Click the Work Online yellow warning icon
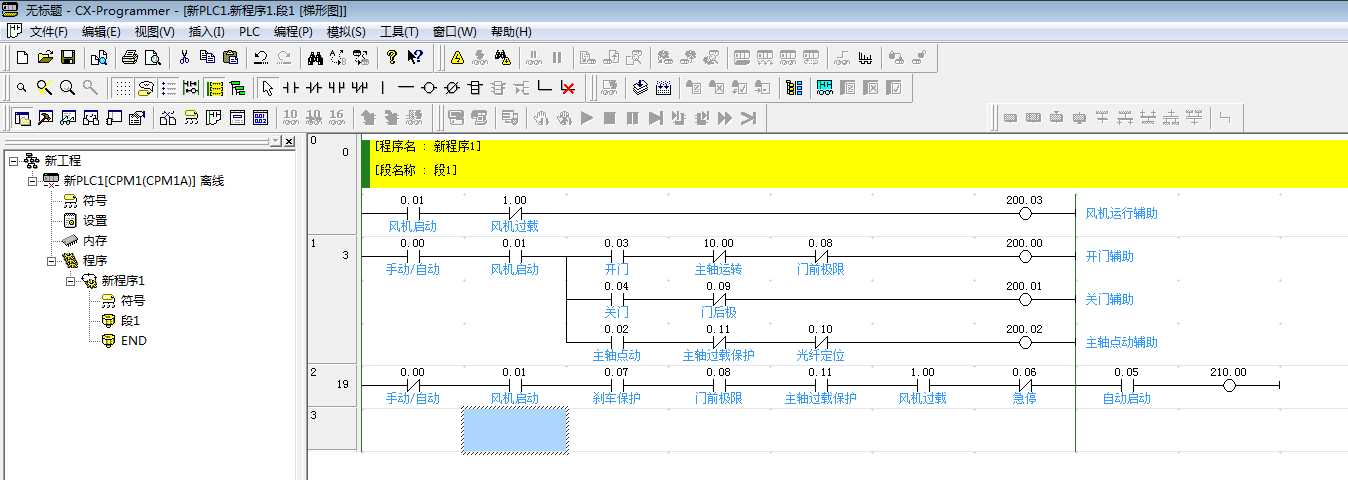 coord(457,58)
